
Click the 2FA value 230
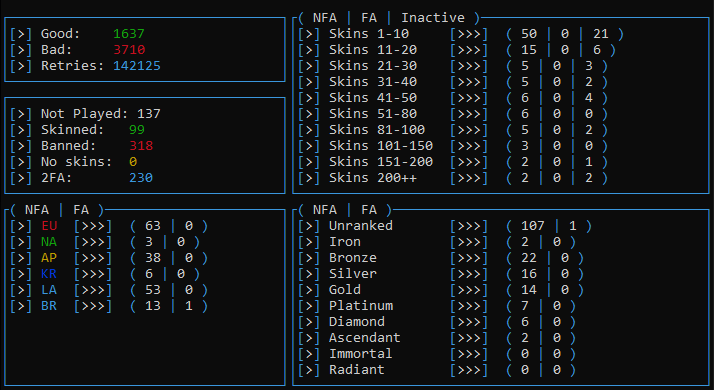[141, 178]
